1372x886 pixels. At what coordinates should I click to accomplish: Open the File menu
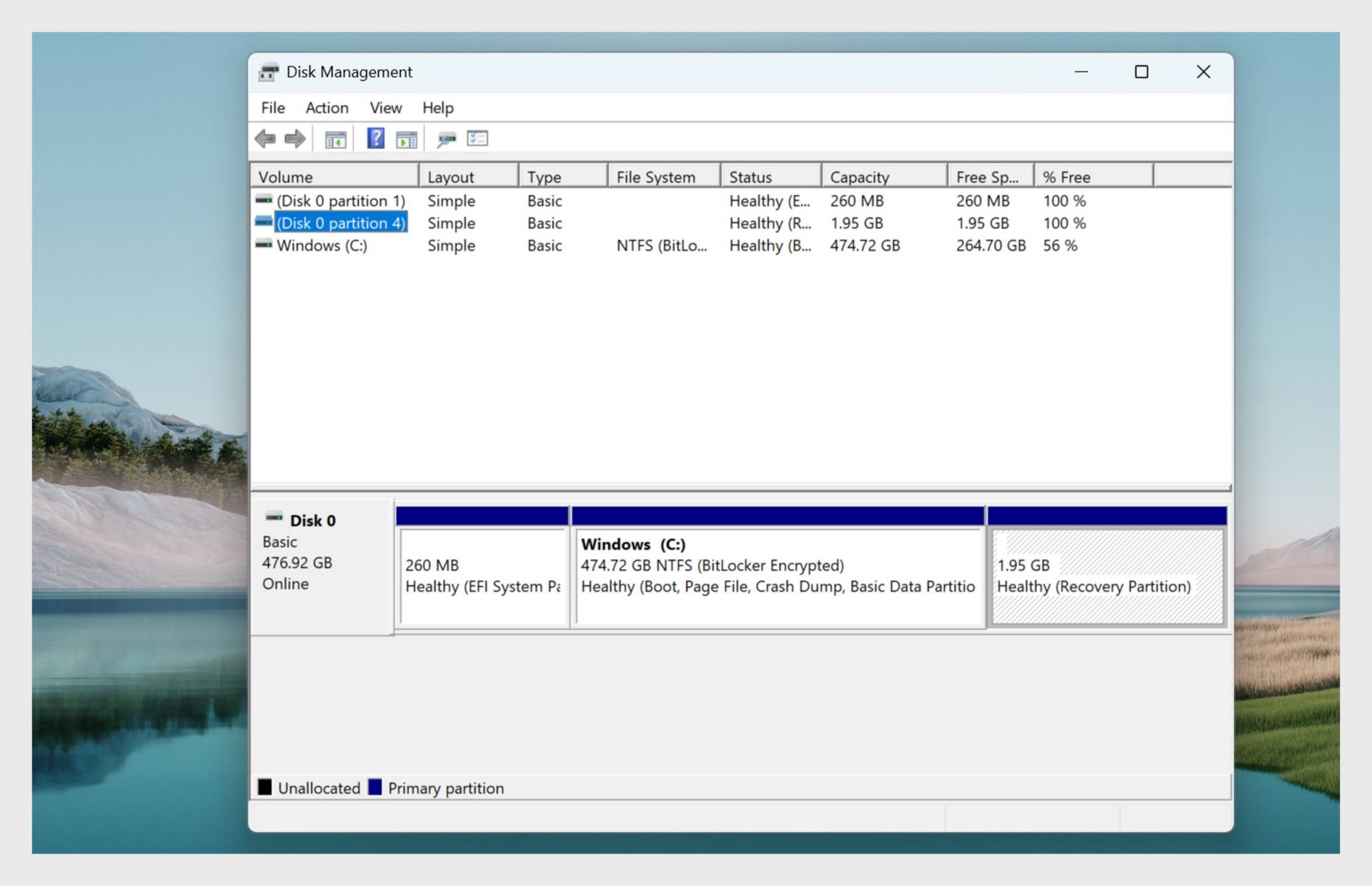pyautogui.click(x=272, y=107)
